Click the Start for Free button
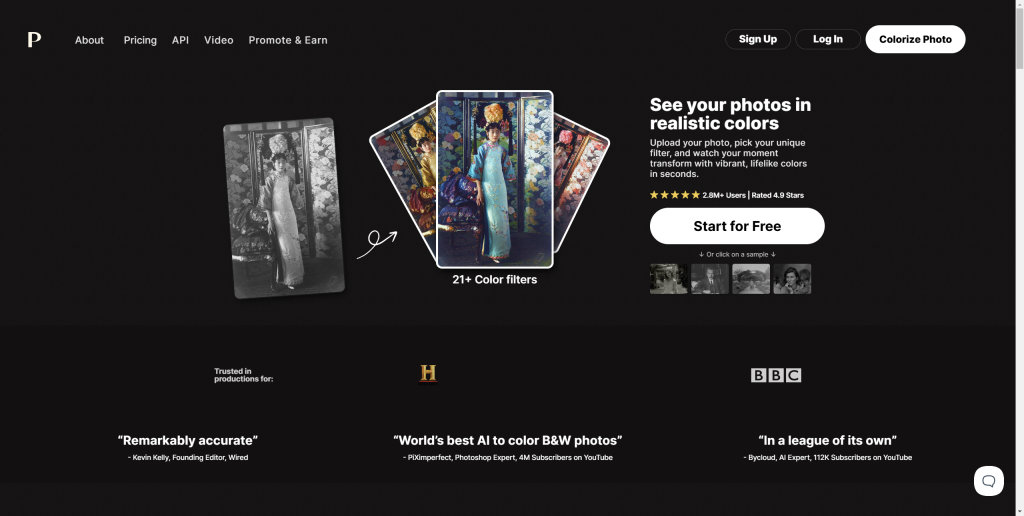Screen dimensions: 1024x516 tap(737, 226)
